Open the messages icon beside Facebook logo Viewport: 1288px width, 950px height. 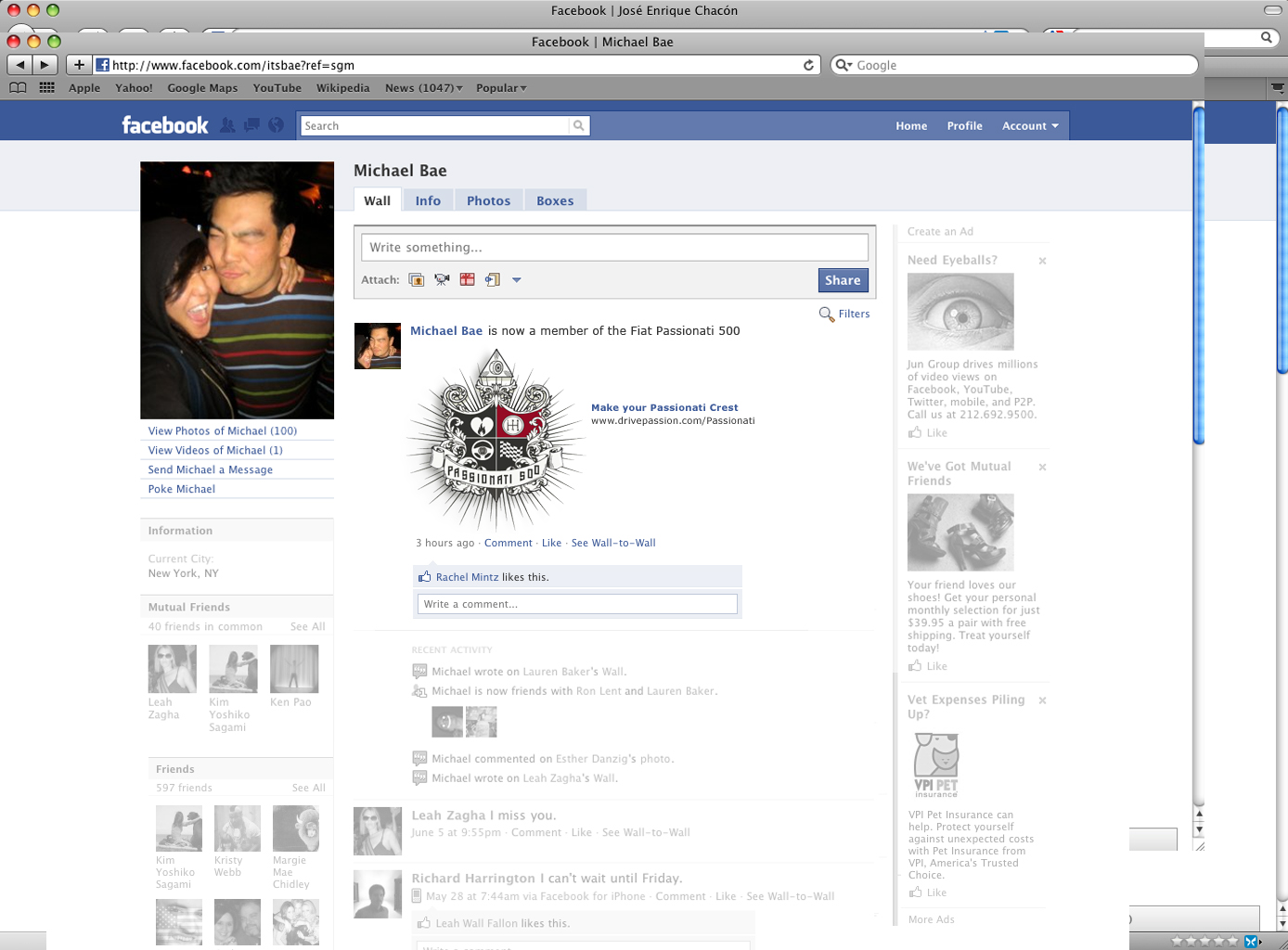coord(251,125)
